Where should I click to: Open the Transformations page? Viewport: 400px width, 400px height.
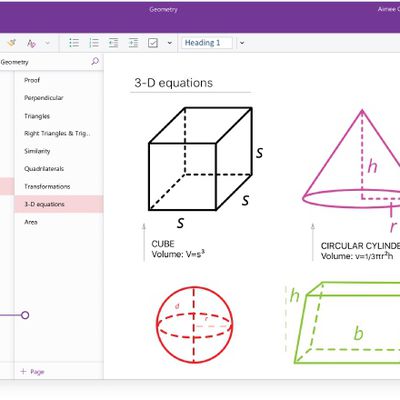coord(59,186)
